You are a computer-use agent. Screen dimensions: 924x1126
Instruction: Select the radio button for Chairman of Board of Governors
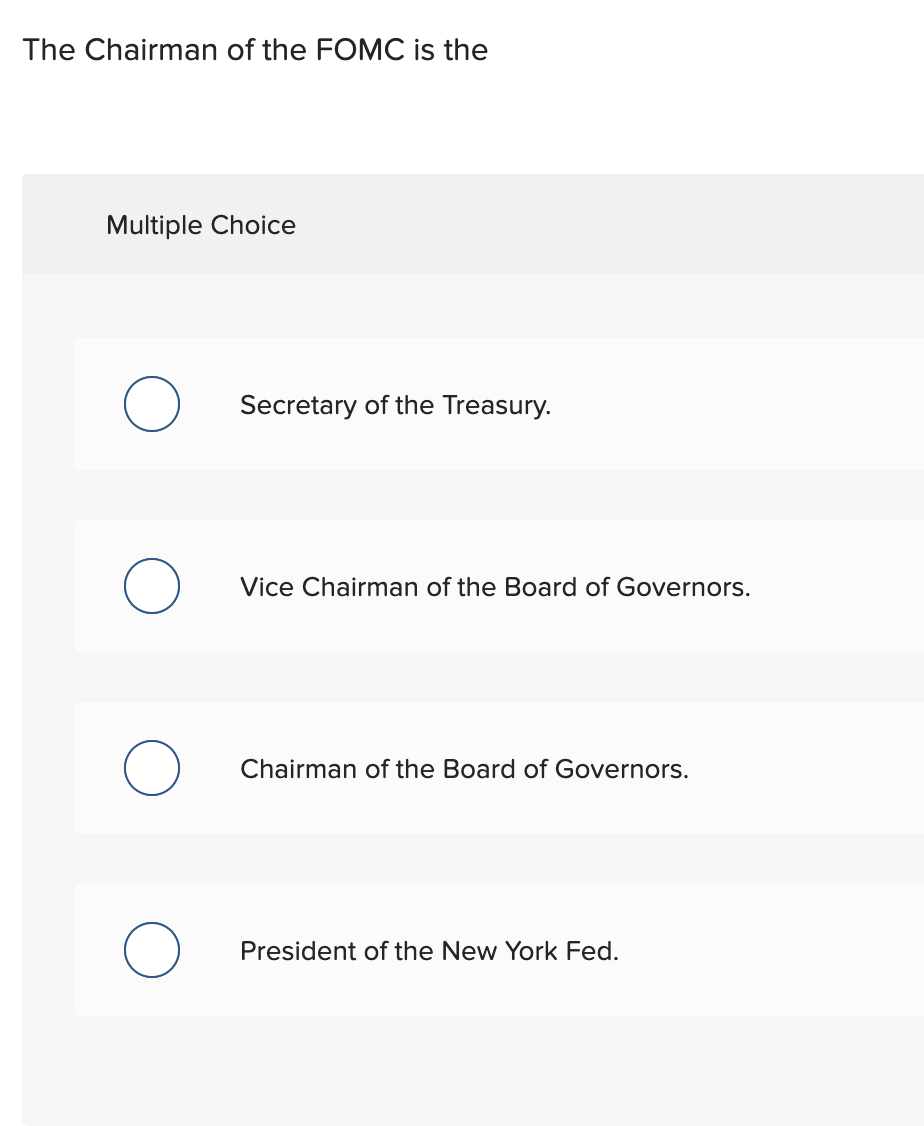(151, 768)
